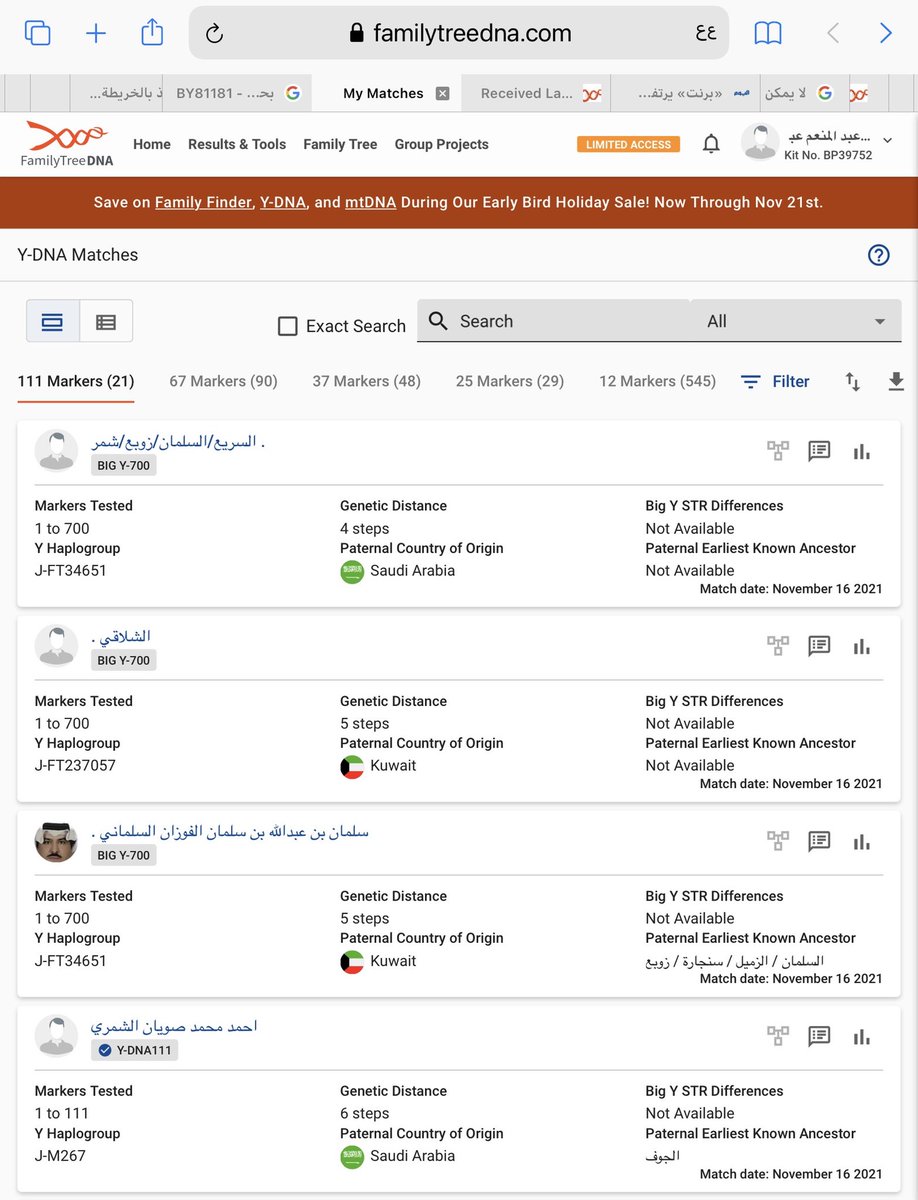The image size is (918, 1200).
Task: Open the Family Tree menu
Action: (x=340, y=144)
